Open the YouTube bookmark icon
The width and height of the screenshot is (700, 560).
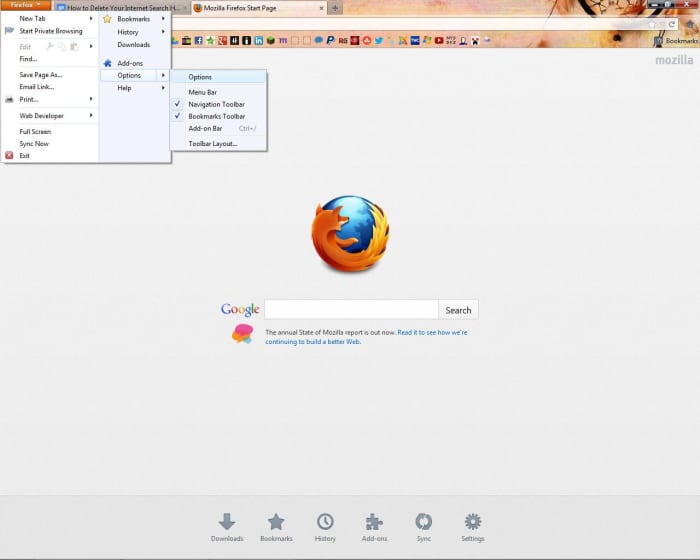pos(439,41)
